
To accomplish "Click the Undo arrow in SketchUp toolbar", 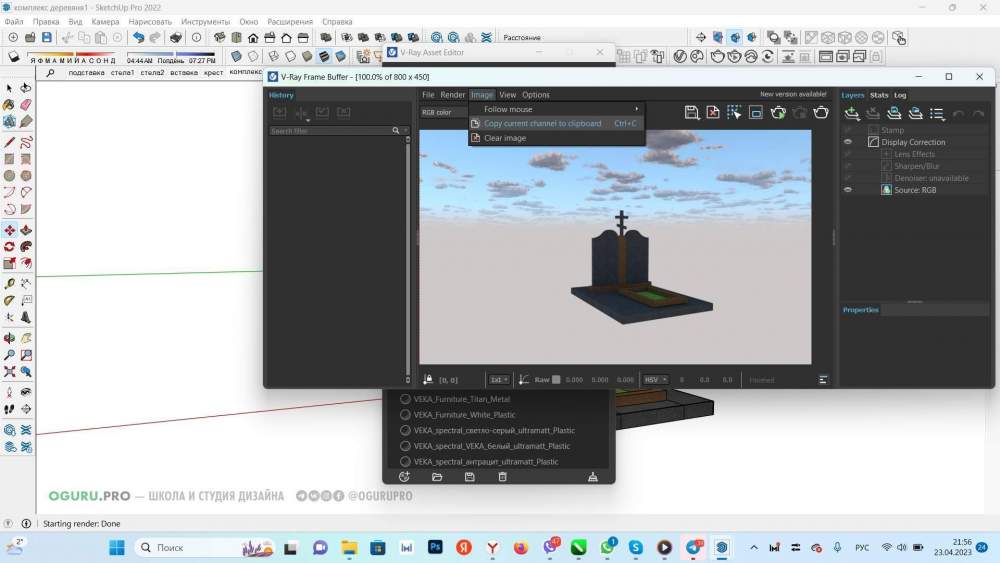I will pyautogui.click(x=138, y=38).
